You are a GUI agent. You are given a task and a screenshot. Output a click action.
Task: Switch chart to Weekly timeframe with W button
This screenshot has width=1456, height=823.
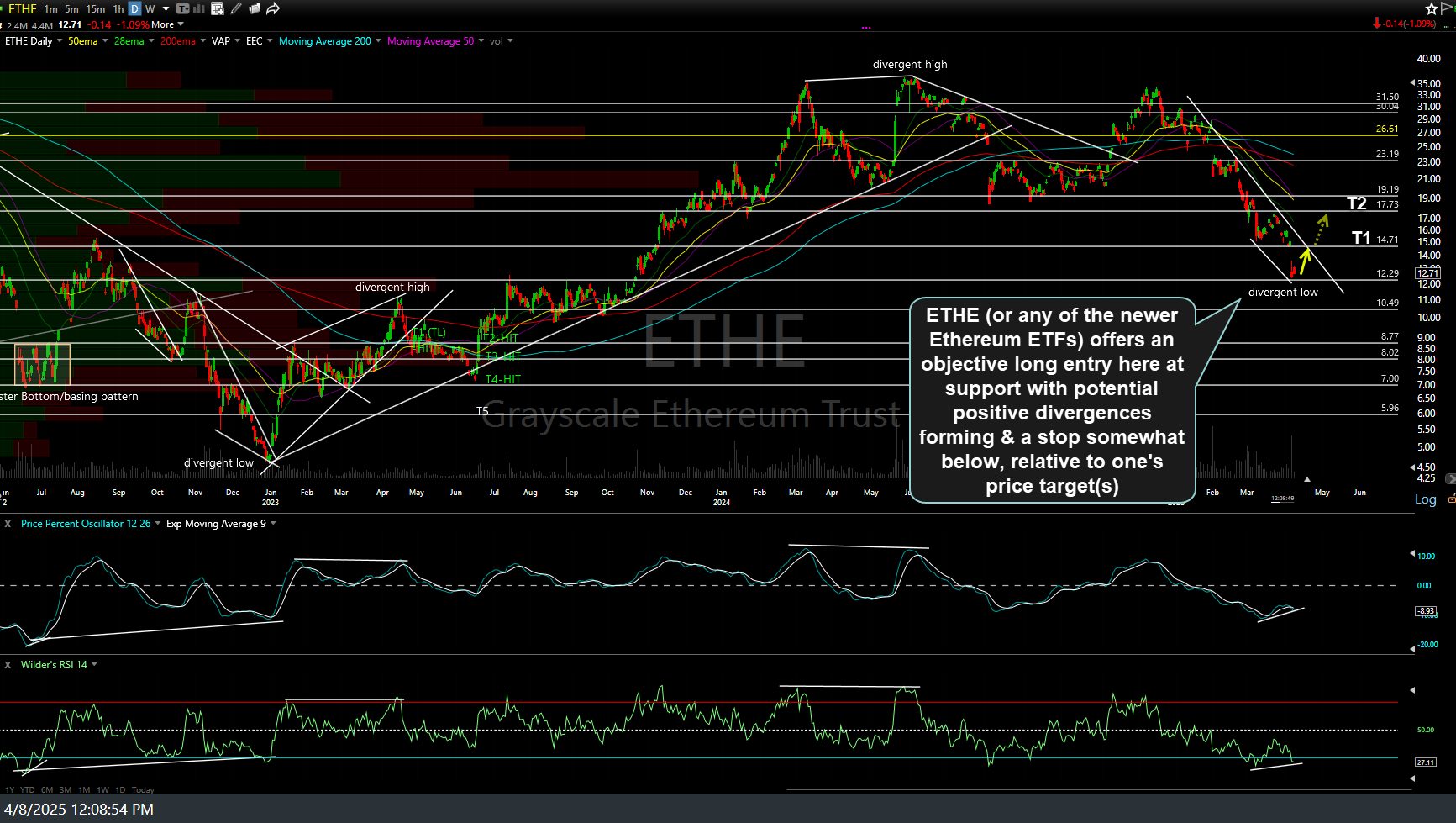(150, 8)
